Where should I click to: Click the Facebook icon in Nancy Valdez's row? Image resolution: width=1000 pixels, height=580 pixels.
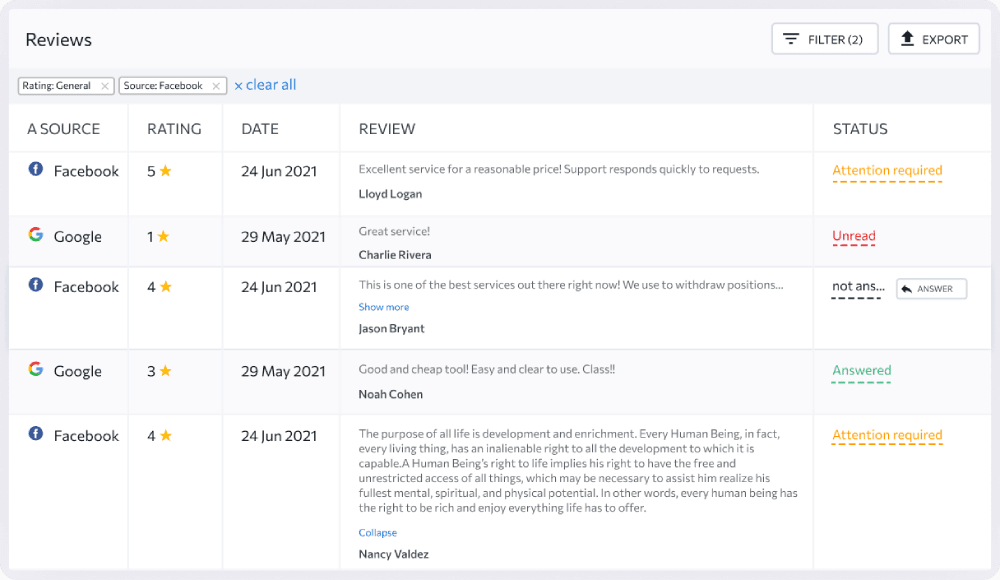click(36, 434)
